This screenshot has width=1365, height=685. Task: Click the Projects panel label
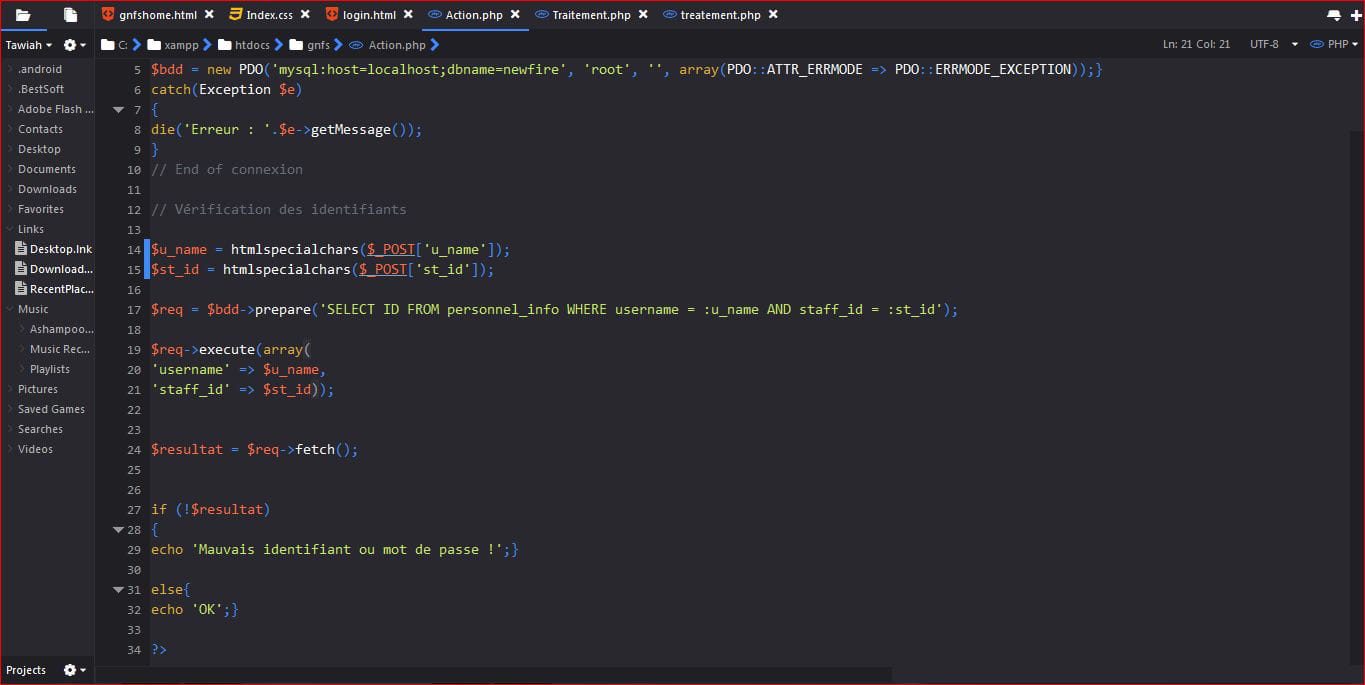[26, 670]
